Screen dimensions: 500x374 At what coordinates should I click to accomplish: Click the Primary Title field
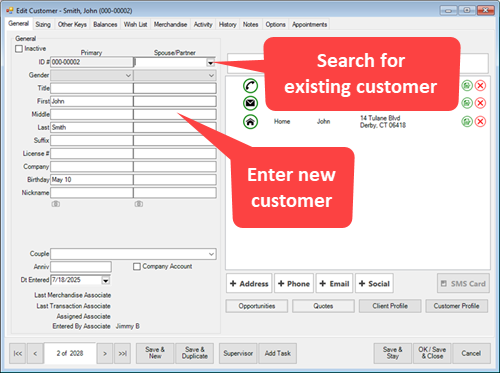[x=91, y=88]
